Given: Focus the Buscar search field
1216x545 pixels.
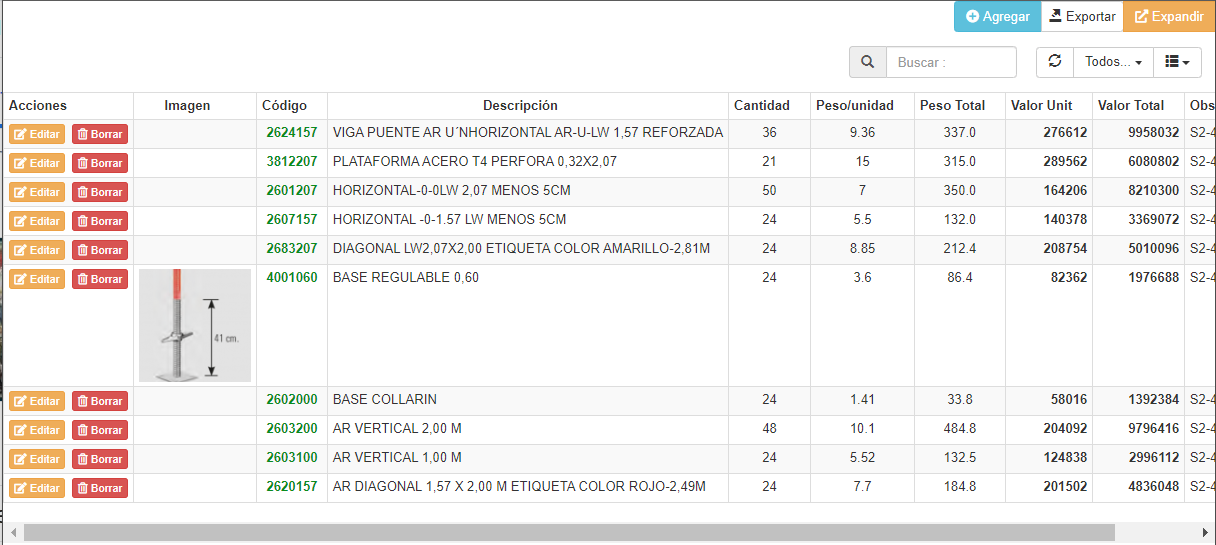Looking at the screenshot, I should click(951, 62).
